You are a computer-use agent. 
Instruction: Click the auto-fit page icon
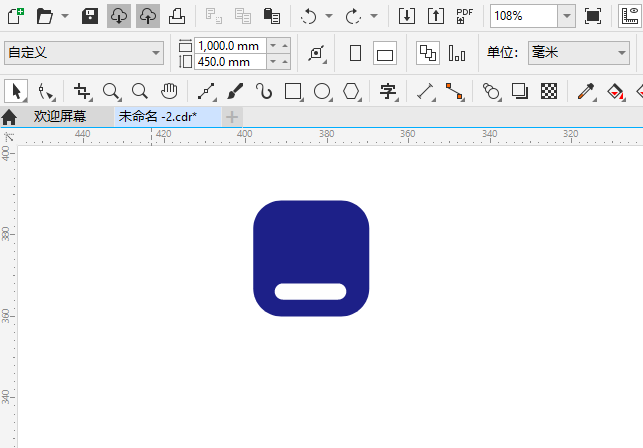click(x=317, y=53)
